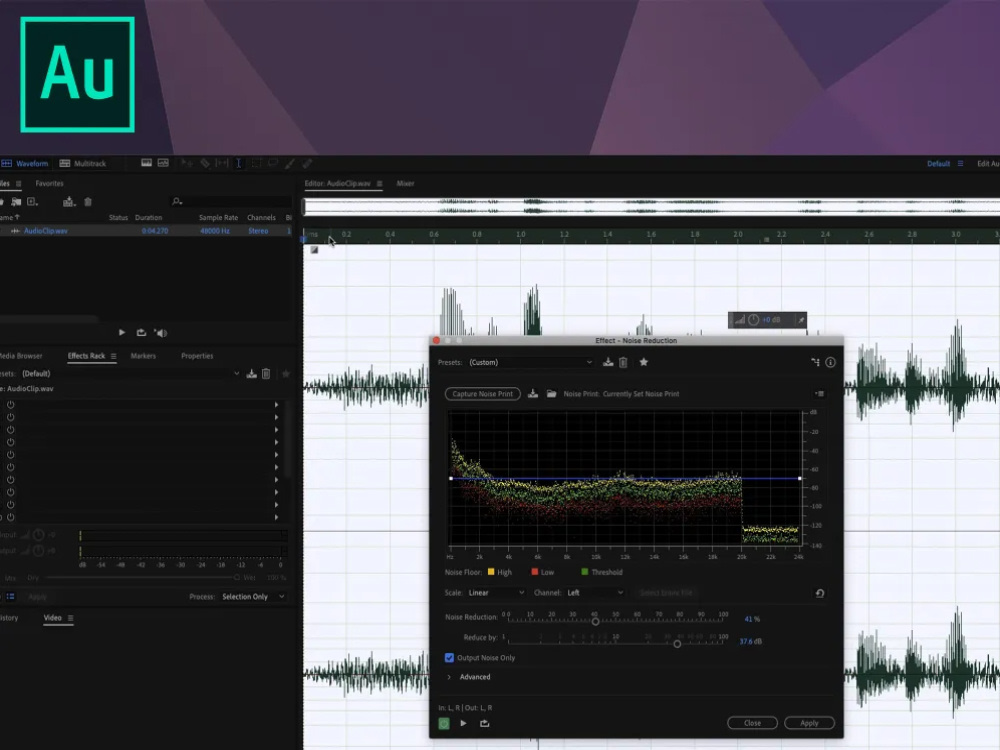Sort files by Sample Rate column
The width and height of the screenshot is (1000, 750).
click(x=218, y=217)
